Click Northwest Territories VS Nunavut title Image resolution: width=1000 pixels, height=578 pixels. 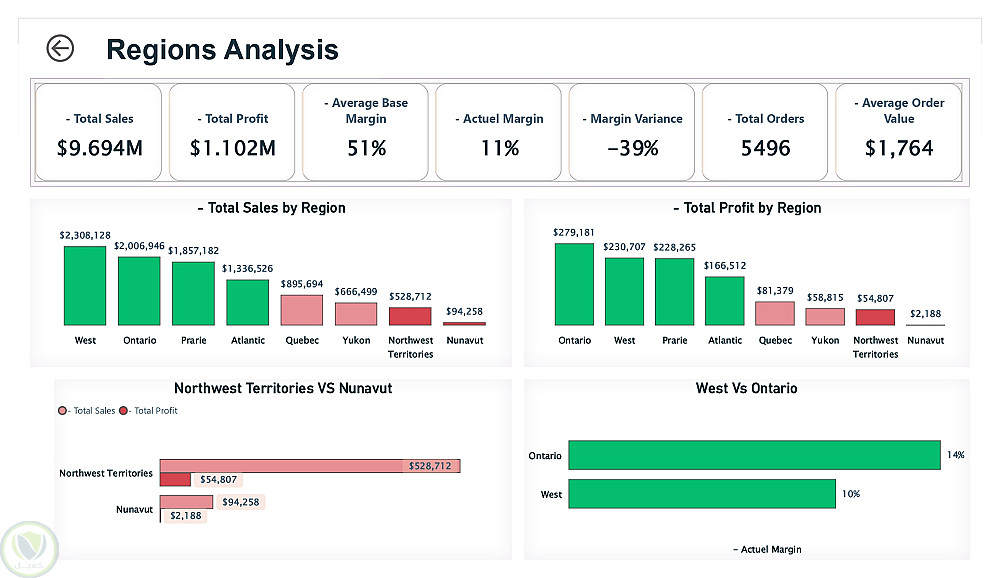pyautogui.click(x=283, y=389)
